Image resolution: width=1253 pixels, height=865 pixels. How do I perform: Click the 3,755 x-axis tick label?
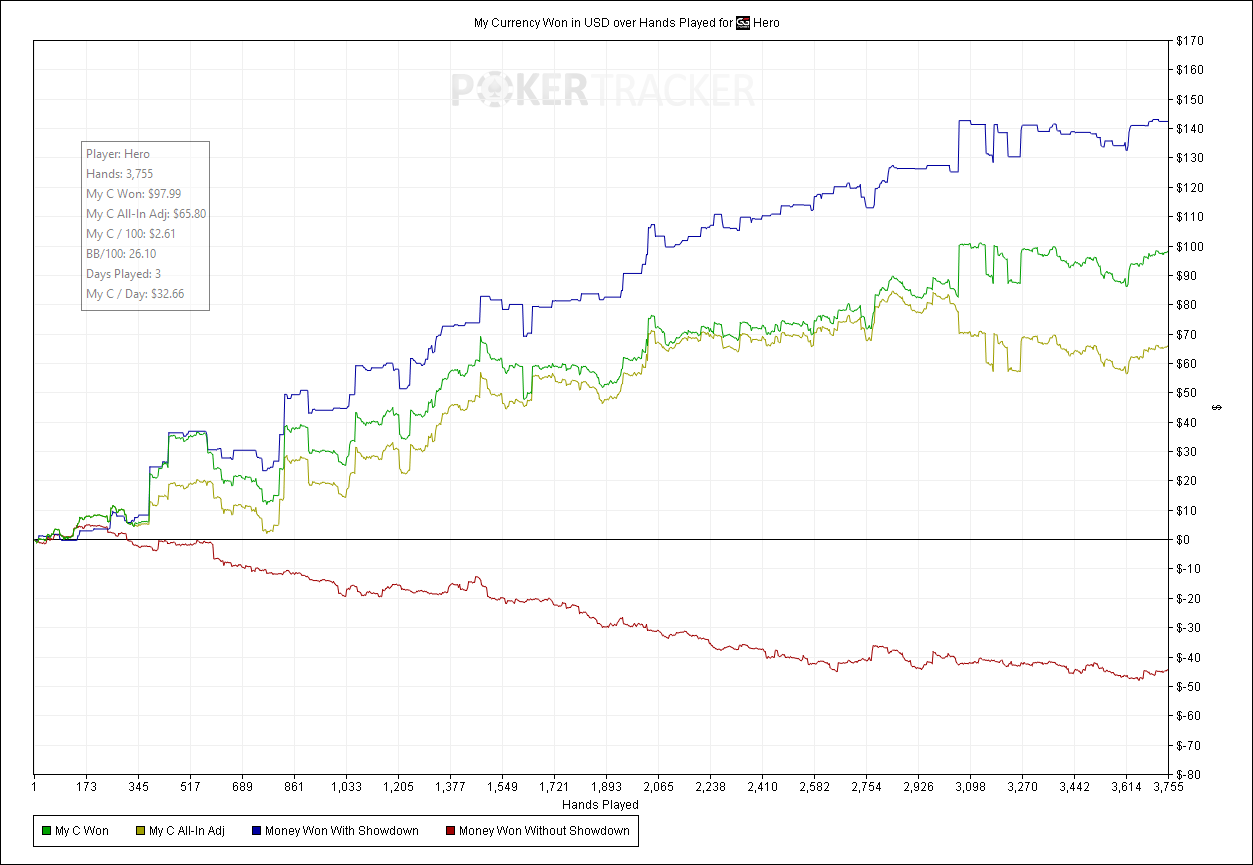tap(1169, 787)
